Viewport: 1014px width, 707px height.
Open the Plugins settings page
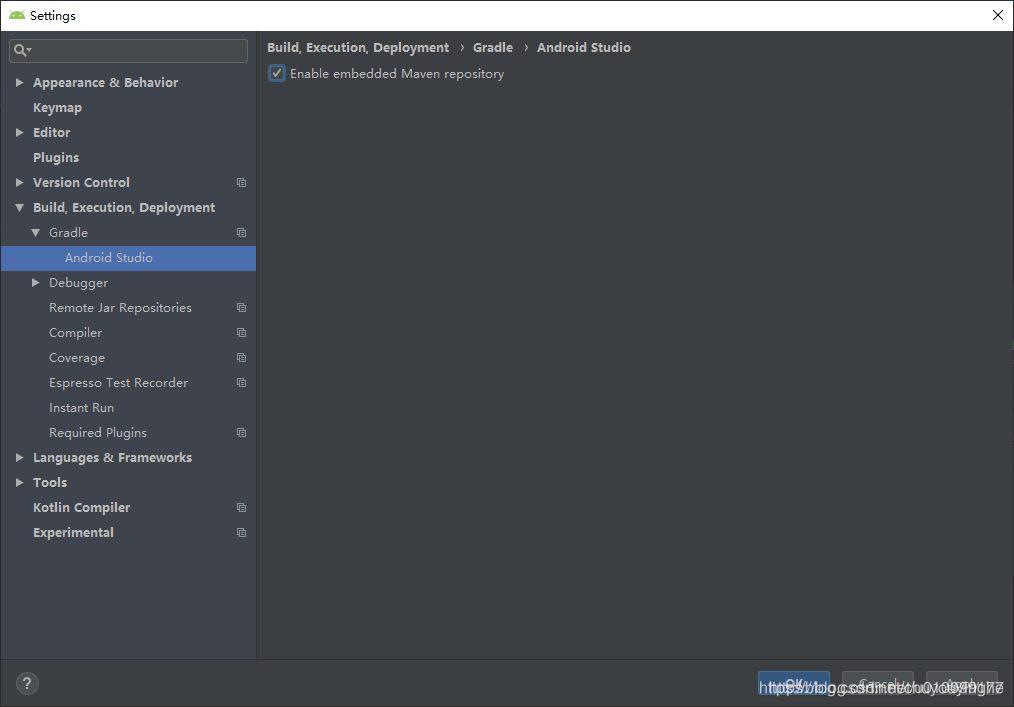[x=56, y=157]
